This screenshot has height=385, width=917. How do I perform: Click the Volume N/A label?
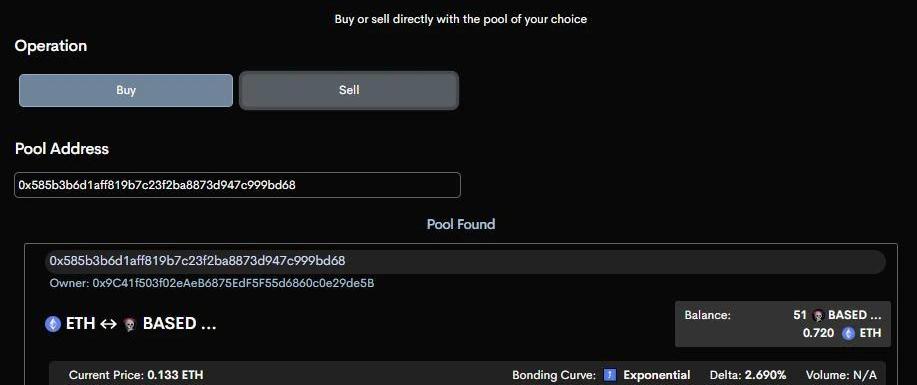coord(842,375)
